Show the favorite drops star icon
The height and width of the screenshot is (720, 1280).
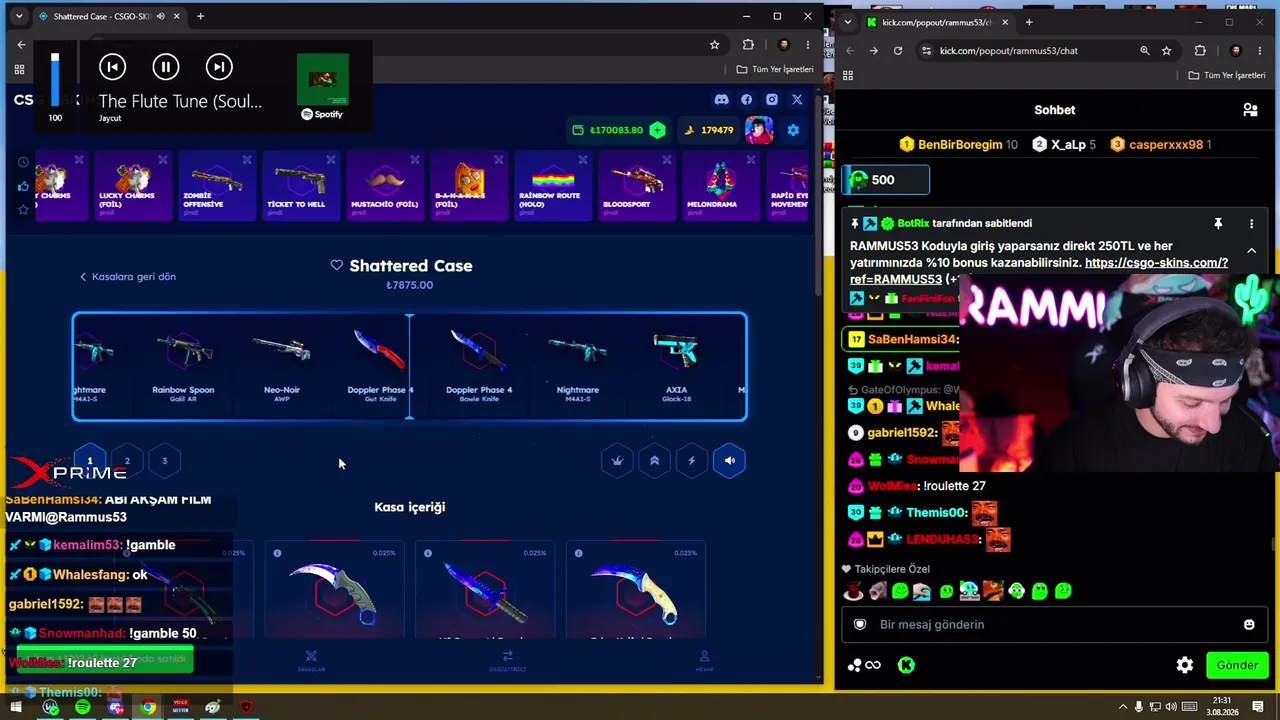click(x=23, y=210)
